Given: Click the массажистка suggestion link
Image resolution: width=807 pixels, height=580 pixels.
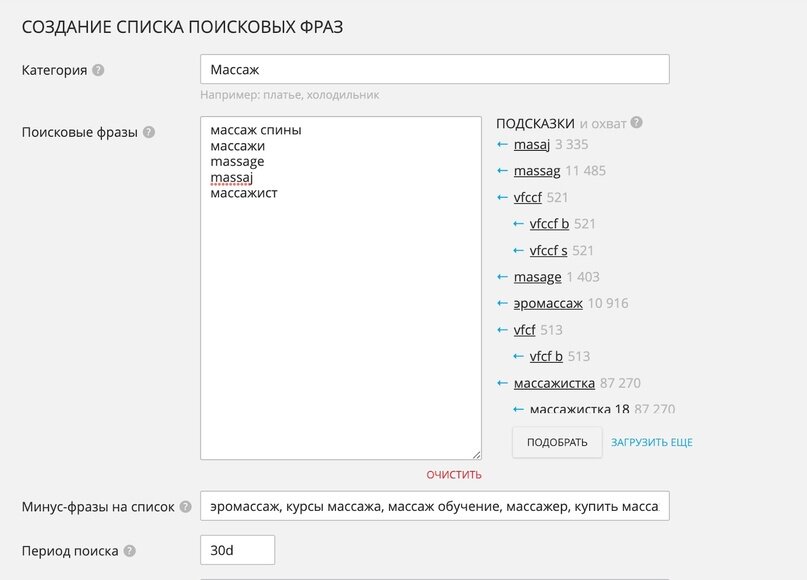Looking at the screenshot, I should (x=554, y=383).
